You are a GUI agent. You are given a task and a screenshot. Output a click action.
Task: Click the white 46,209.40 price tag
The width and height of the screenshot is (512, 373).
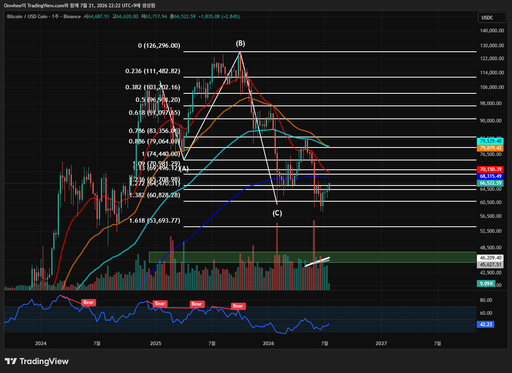(x=490, y=258)
